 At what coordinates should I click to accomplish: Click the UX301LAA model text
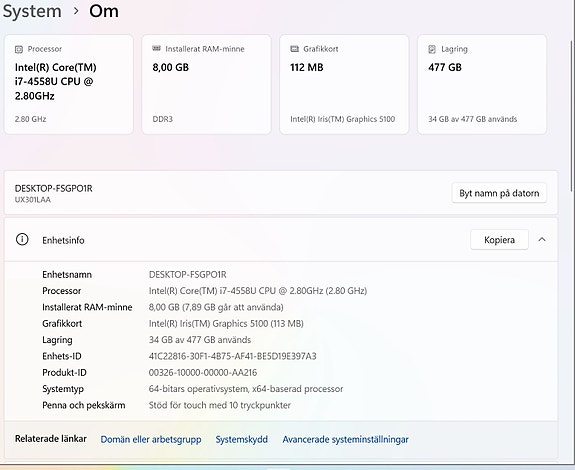33,200
